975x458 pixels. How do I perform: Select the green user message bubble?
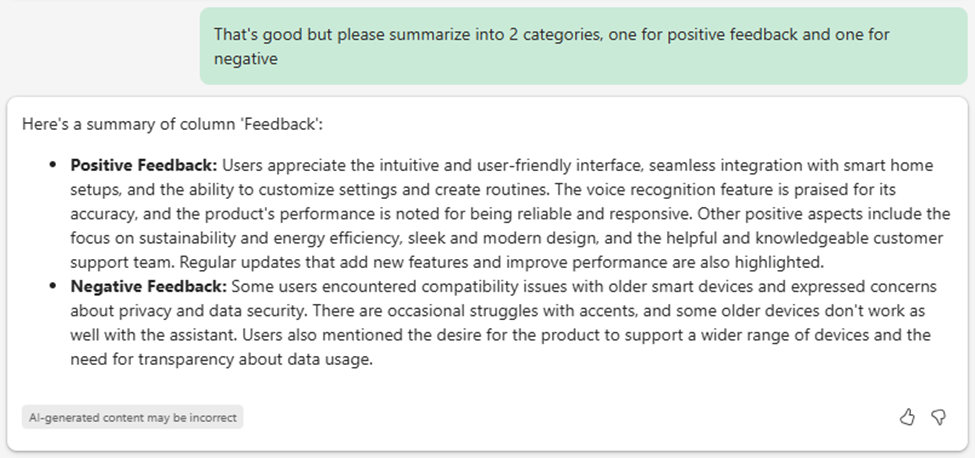pos(582,47)
